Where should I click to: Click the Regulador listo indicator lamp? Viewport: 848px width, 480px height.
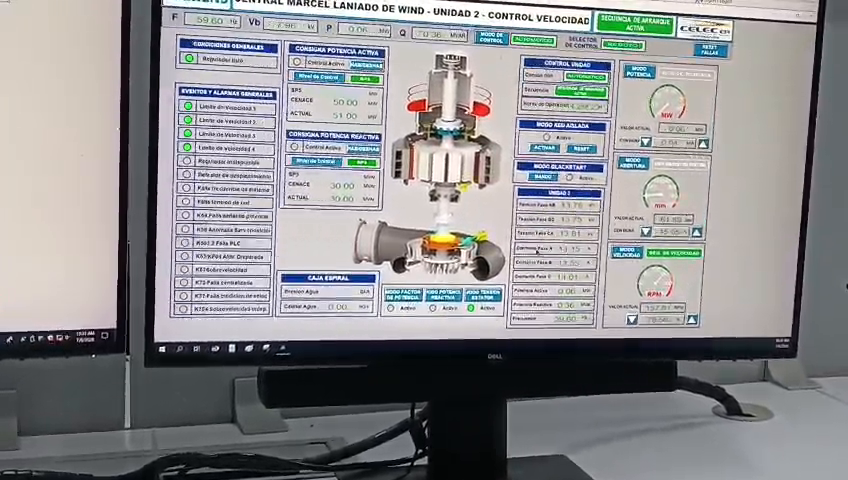189,58
